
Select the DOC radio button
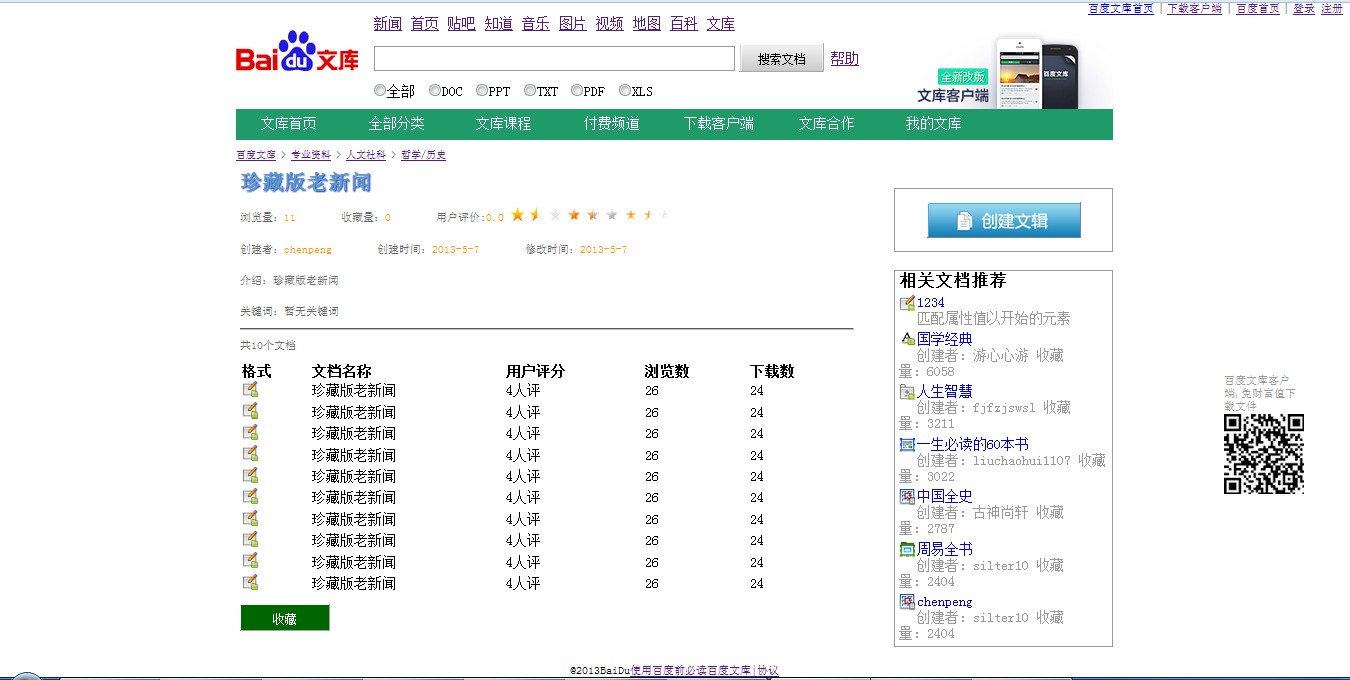pyautogui.click(x=435, y=90)
